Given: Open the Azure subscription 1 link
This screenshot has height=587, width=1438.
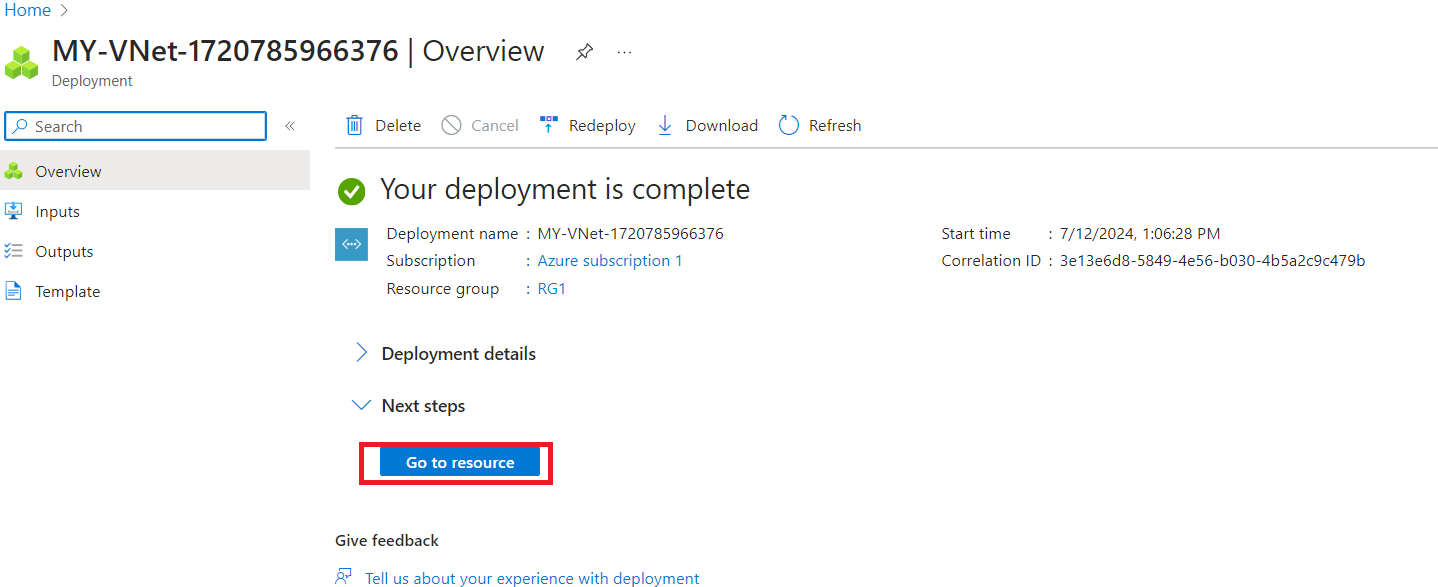Looking at the screenshot, I should pyautogui.click(x=610, y=261).
